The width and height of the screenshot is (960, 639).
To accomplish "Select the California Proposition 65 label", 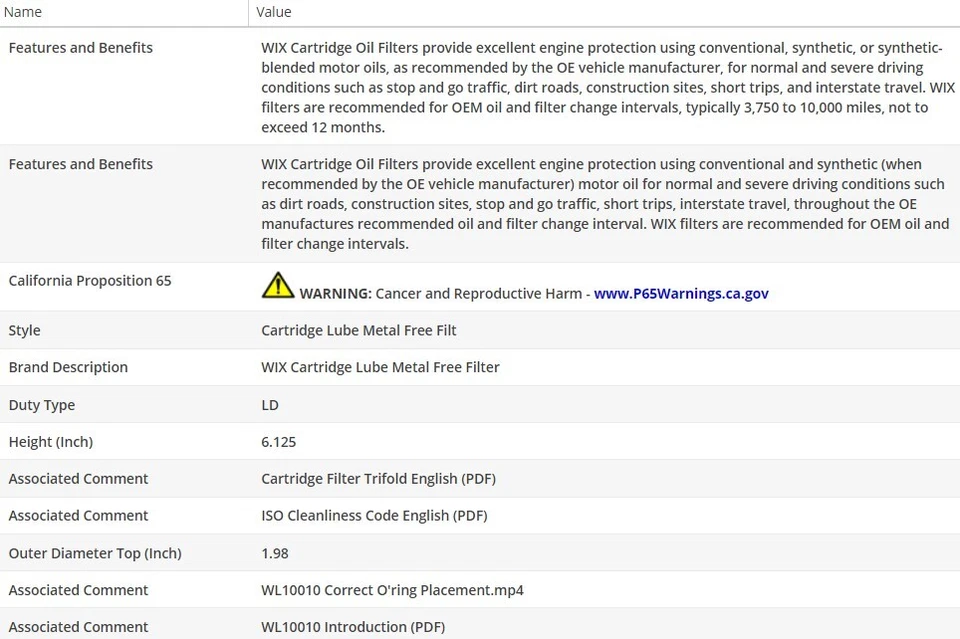I will (90, 280).
